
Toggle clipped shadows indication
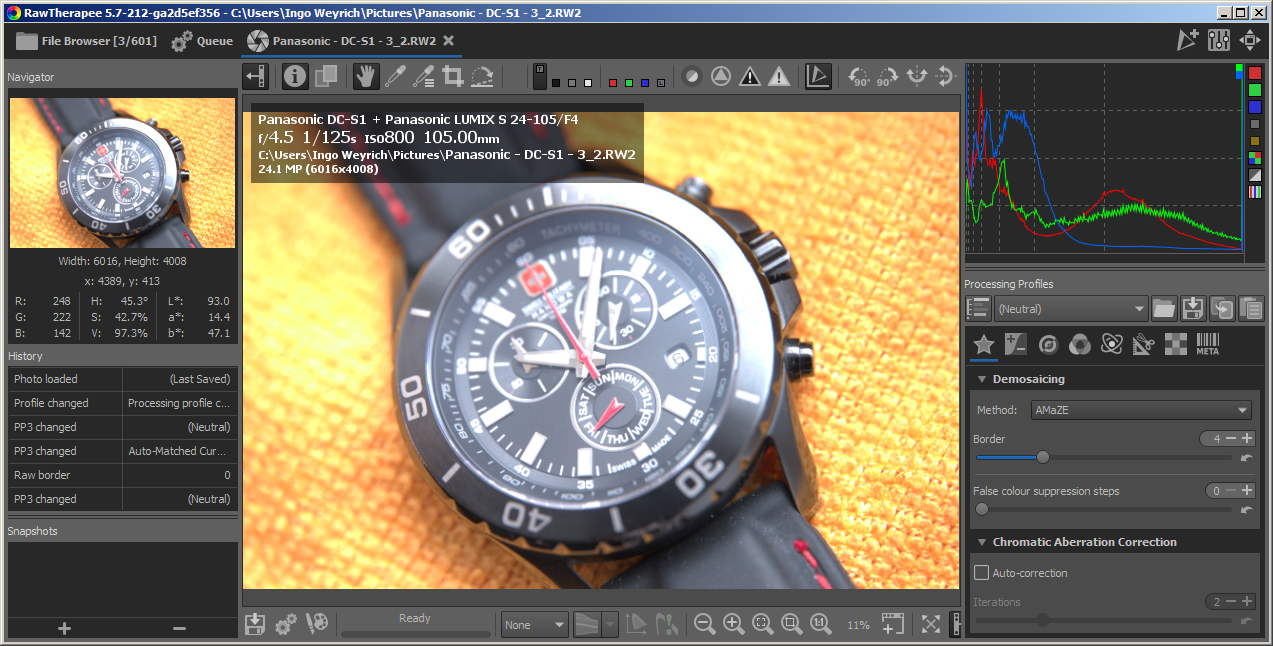coord(750,76)
